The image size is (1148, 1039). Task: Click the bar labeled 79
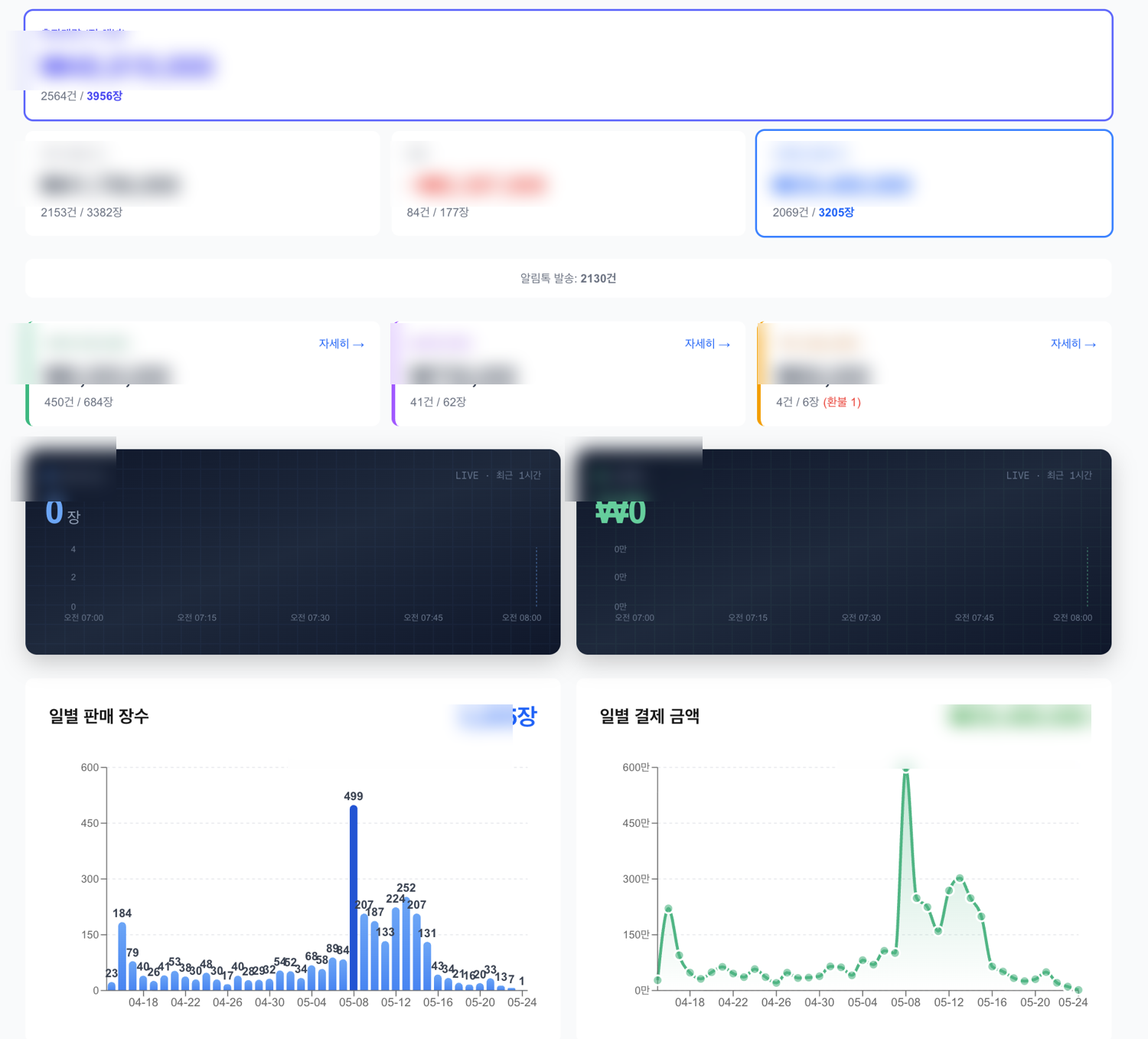[132, 975]
